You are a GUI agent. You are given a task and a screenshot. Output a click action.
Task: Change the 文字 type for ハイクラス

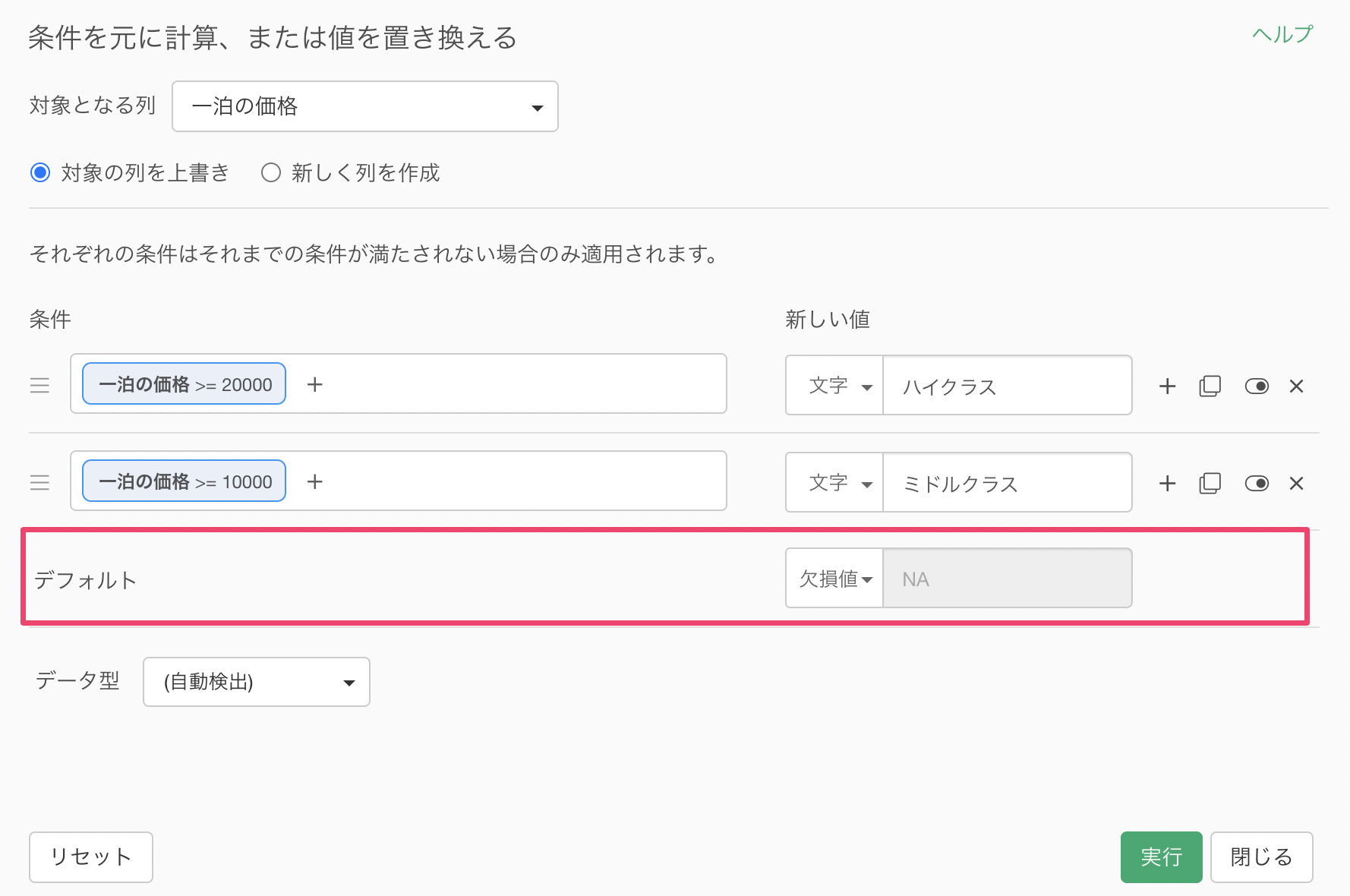click(x=834, y=386)
